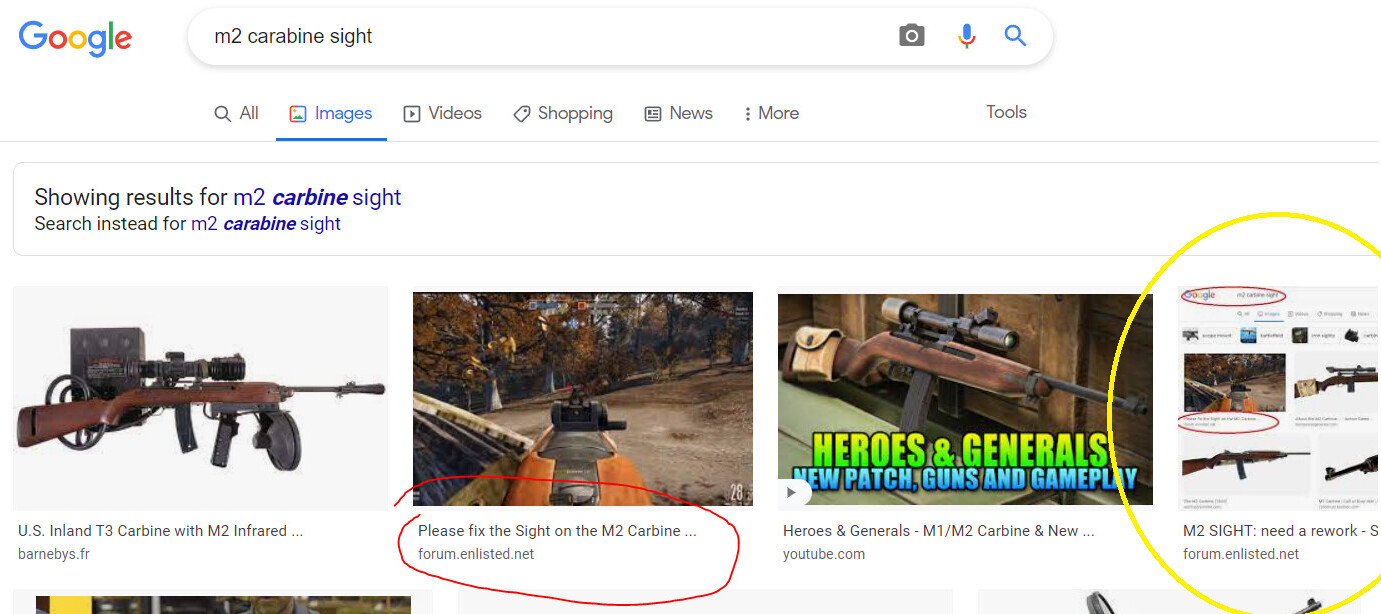Click forum.enlisted.net under 'Please fix the Sight'
Screen dimensions: 1381x614
(476, 554)
